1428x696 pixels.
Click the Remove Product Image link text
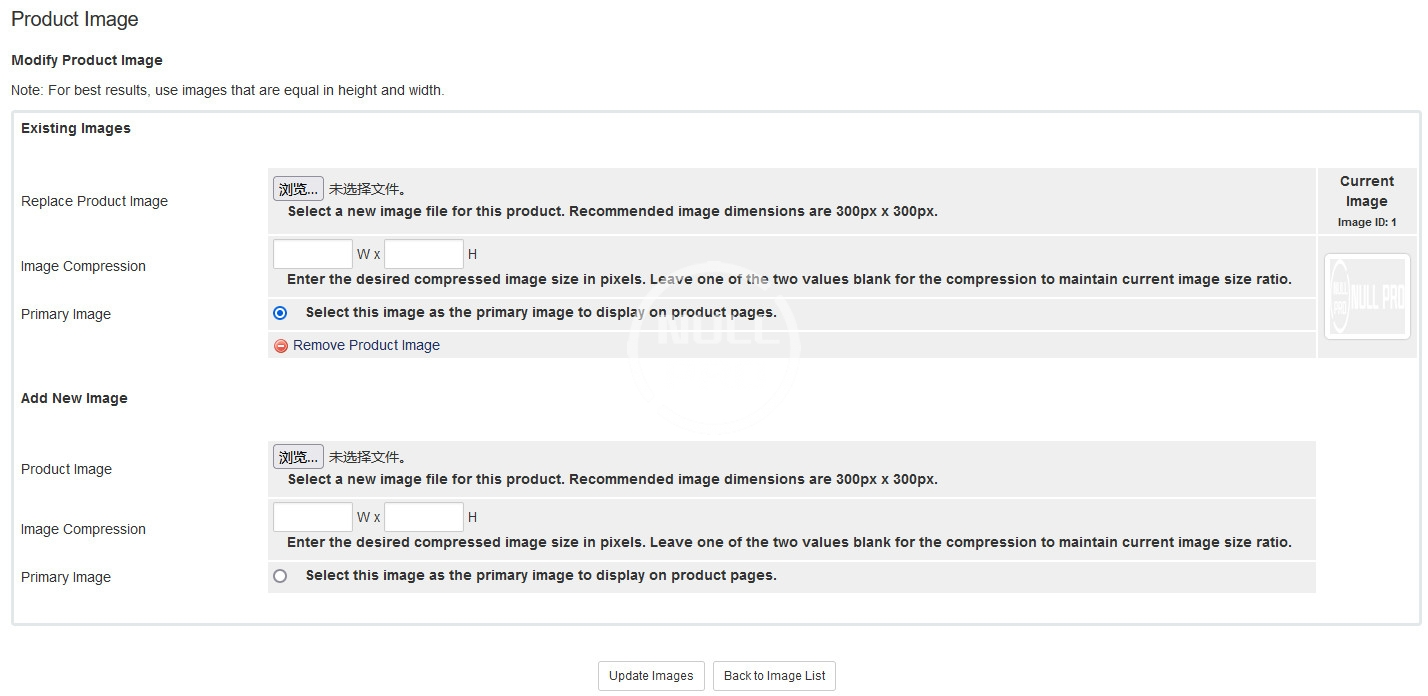366,345
